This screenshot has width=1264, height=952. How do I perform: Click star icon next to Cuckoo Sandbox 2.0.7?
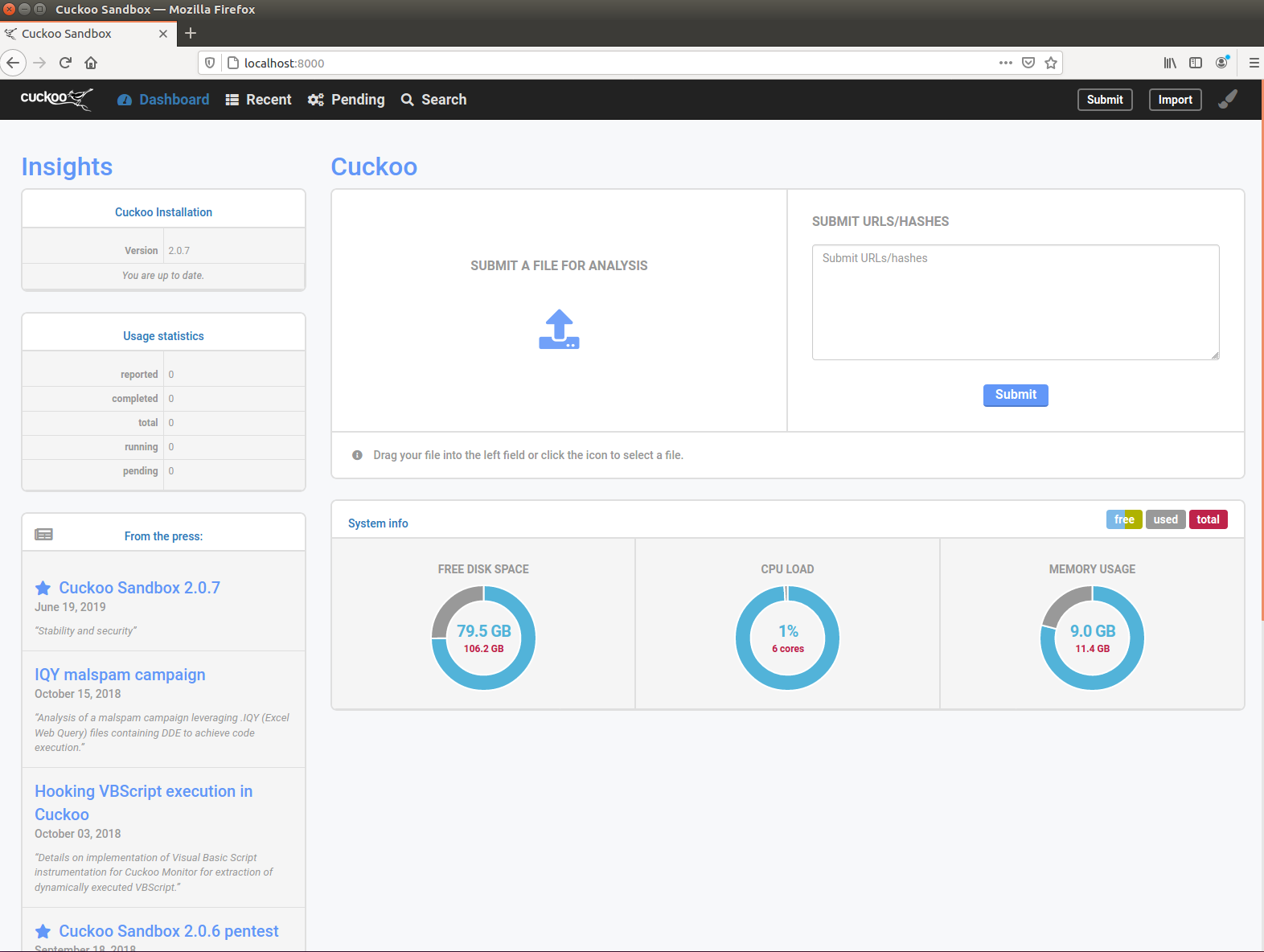pos(43,588)
